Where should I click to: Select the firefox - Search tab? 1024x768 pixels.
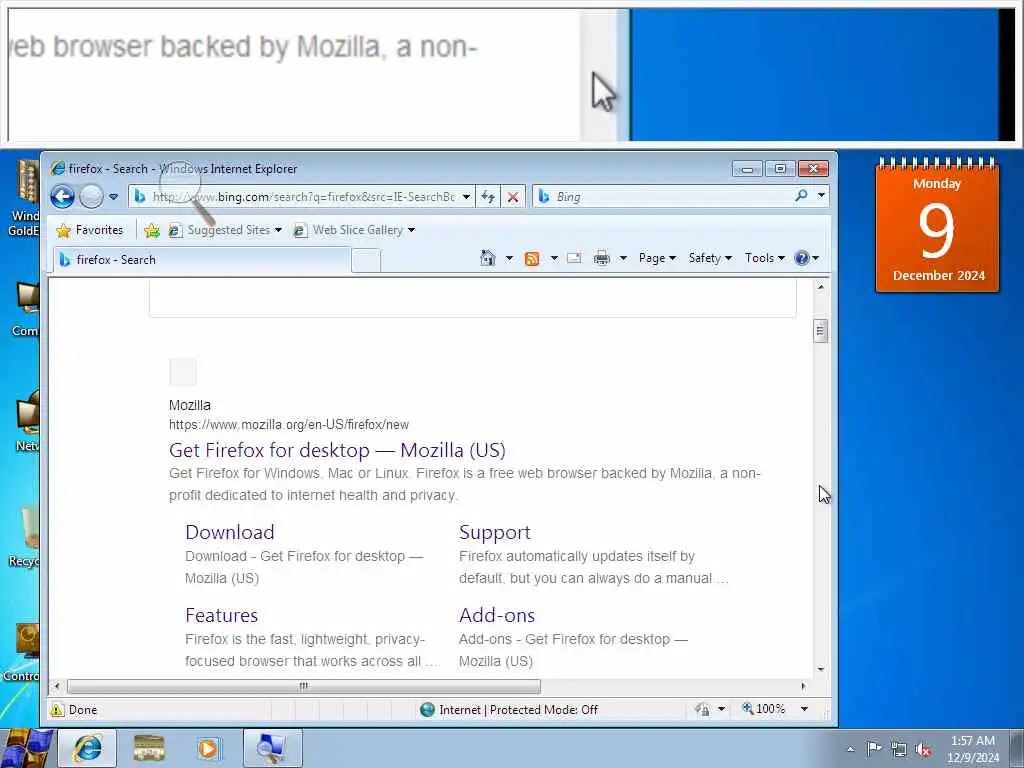[201, 260]
